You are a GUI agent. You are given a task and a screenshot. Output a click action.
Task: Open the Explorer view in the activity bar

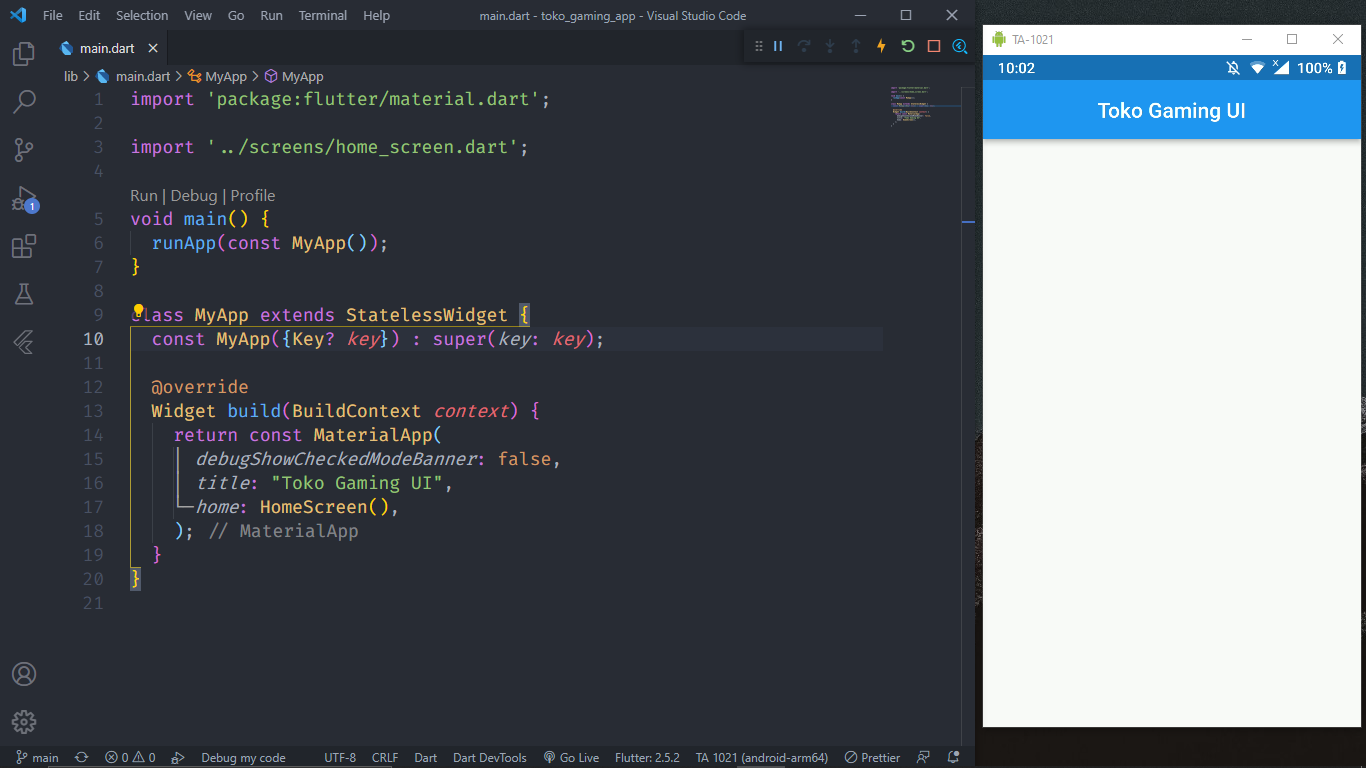(24, 54)
